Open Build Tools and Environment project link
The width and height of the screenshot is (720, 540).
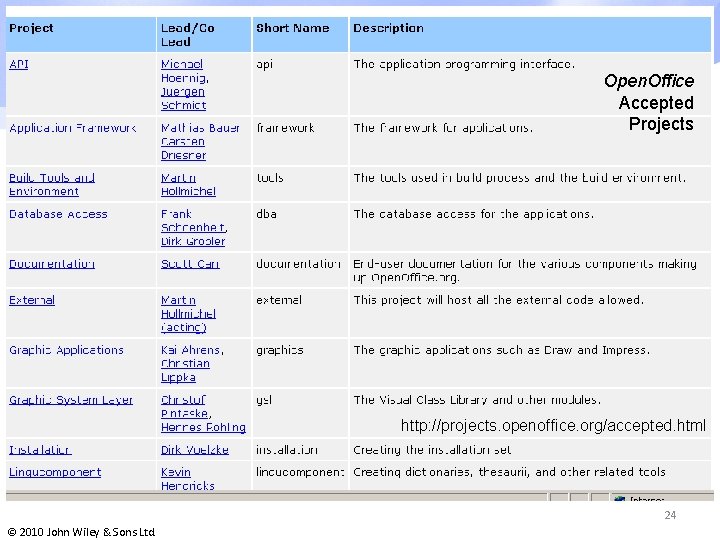[x=52, y=185]
